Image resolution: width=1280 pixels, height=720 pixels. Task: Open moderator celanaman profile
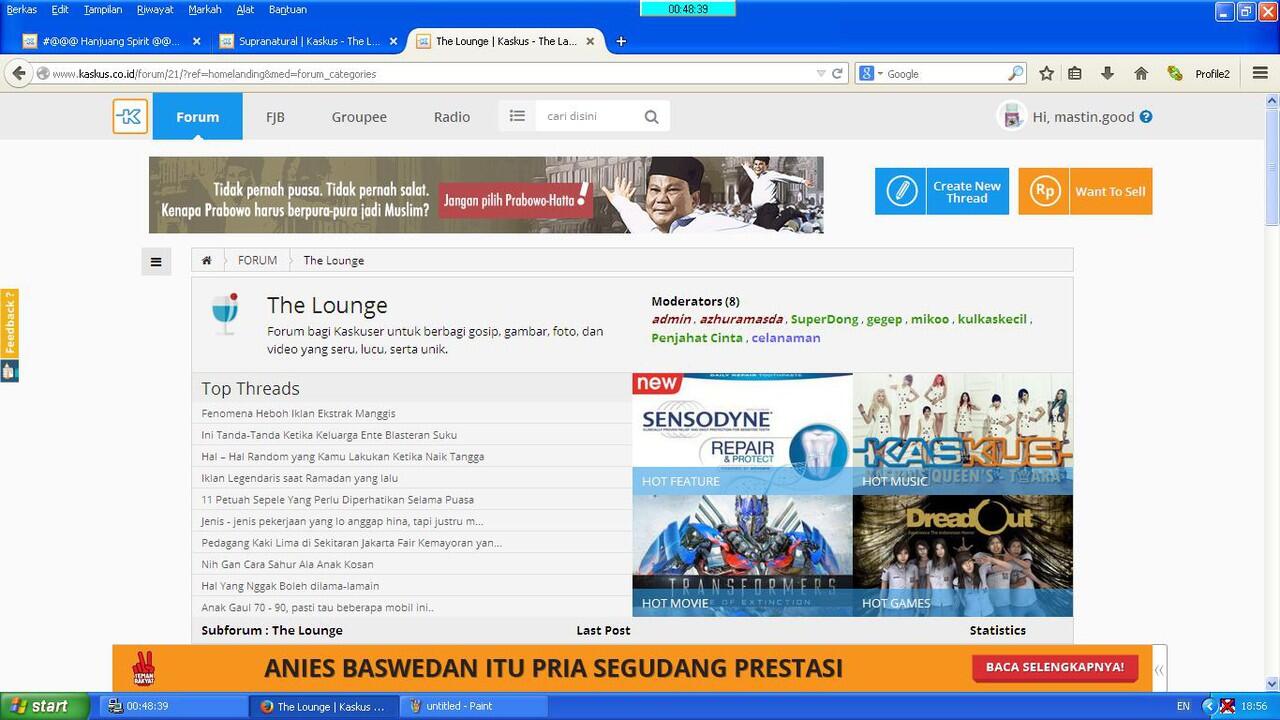[786, 338]
